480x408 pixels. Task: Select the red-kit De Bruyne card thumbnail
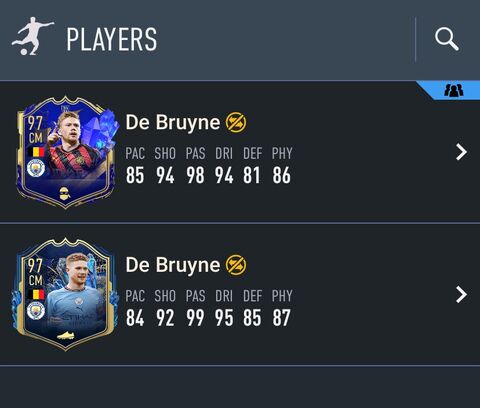click(66, 152)
